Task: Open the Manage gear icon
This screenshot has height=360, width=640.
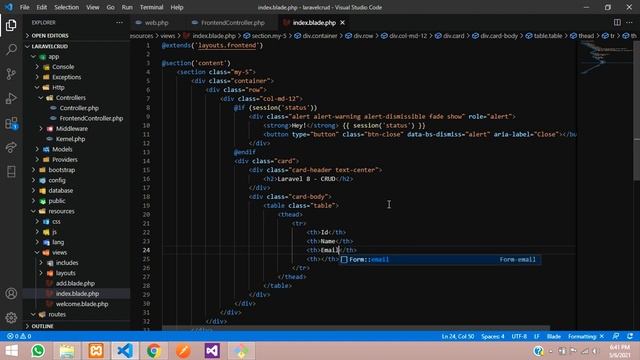Action: tap(11, 317)
